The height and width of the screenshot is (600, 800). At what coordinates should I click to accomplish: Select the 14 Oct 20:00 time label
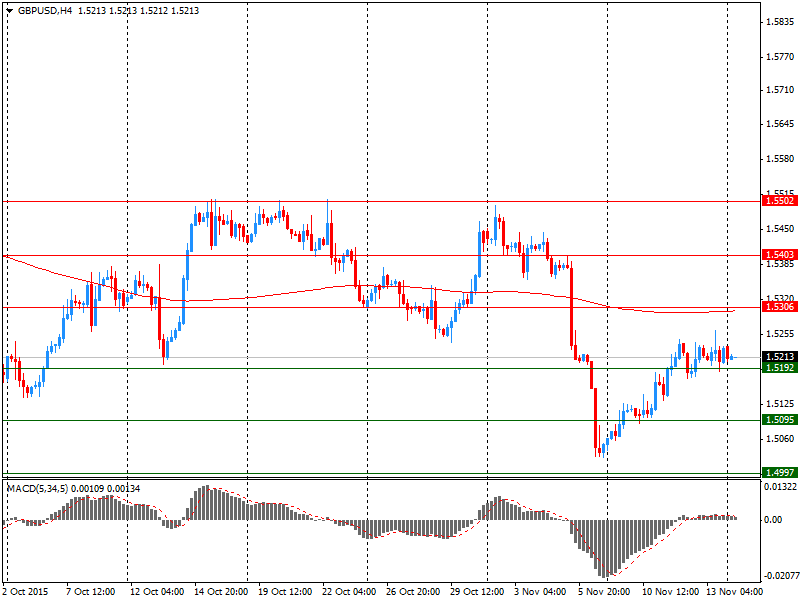click(221, 592)
